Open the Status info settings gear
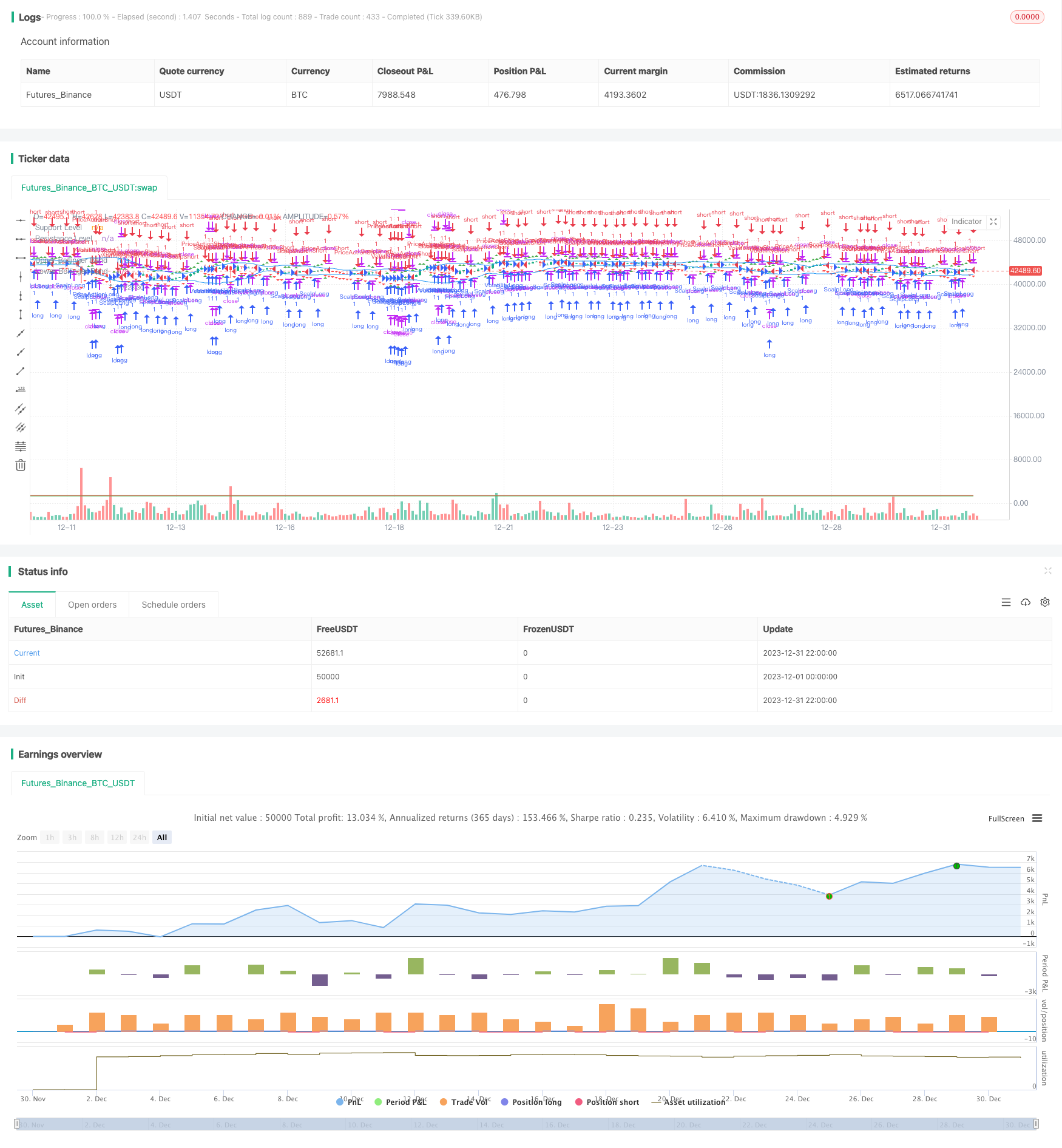 pyautogui.click(x=1045, y=602)
